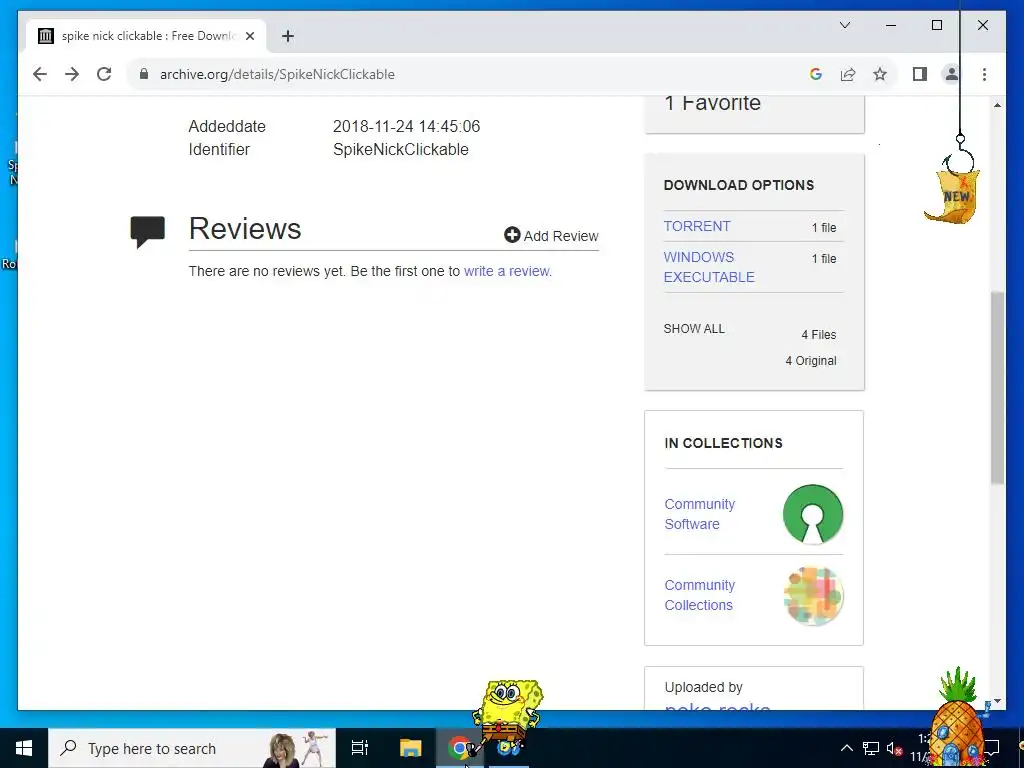
Task: Open the Chrome three-dot menu
Action: coord(984,74)
